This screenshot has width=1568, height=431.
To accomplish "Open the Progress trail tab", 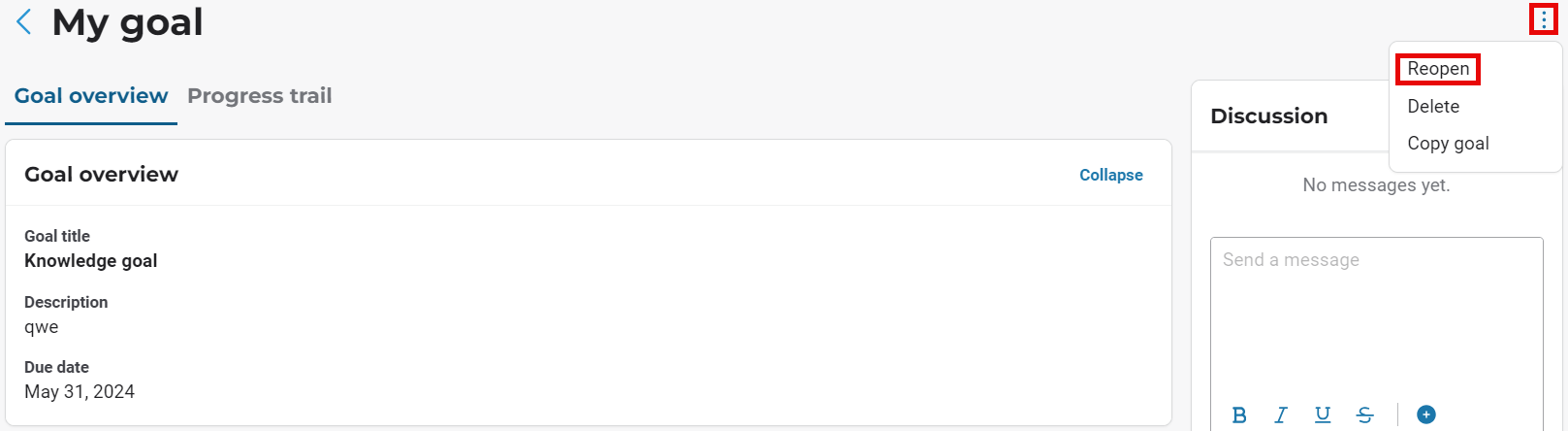I will point(259,96).
